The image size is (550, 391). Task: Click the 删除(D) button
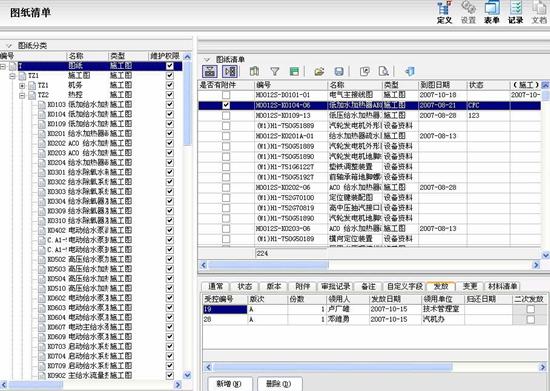[279, 384]
